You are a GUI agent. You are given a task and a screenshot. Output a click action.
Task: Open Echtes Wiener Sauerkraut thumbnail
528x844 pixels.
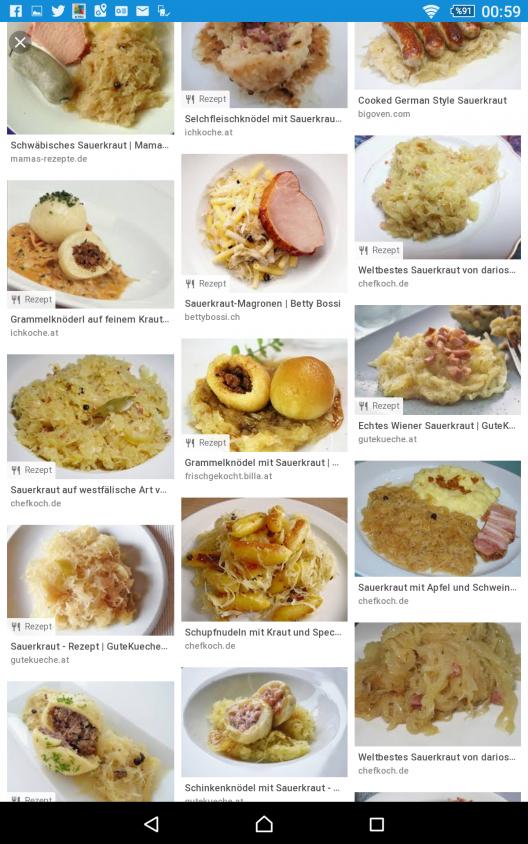pyautogui.click(x=438, y=360)
